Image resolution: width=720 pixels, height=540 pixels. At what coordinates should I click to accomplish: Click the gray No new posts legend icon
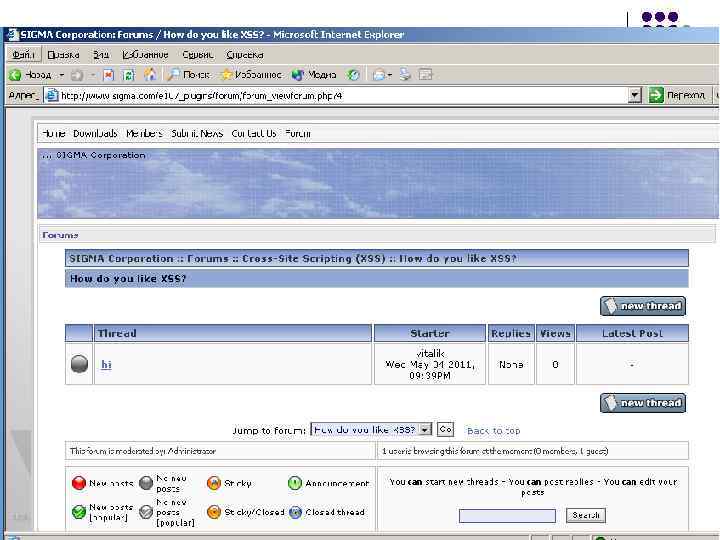coord(146,483)
